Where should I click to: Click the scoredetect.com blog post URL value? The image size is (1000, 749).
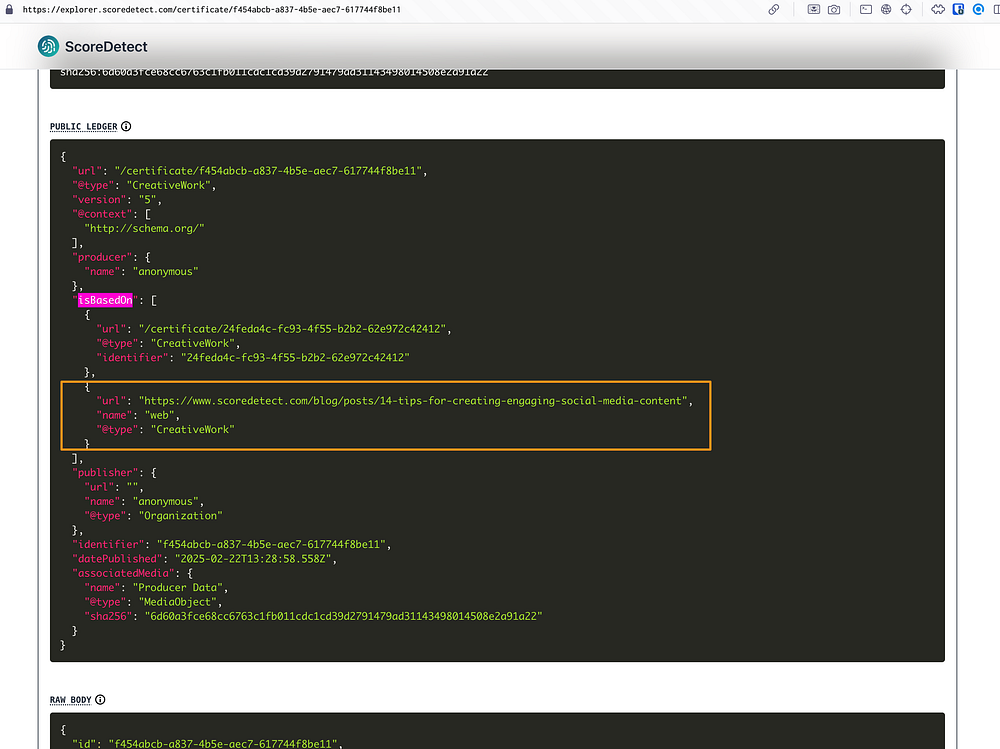[413, 401]
